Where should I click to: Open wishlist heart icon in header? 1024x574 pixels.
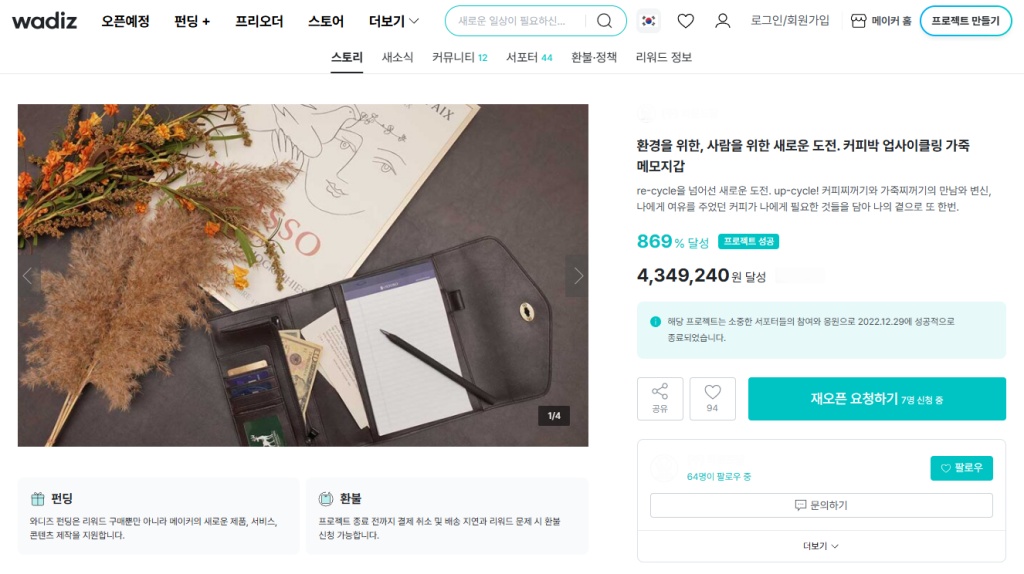tap(685, 21)
